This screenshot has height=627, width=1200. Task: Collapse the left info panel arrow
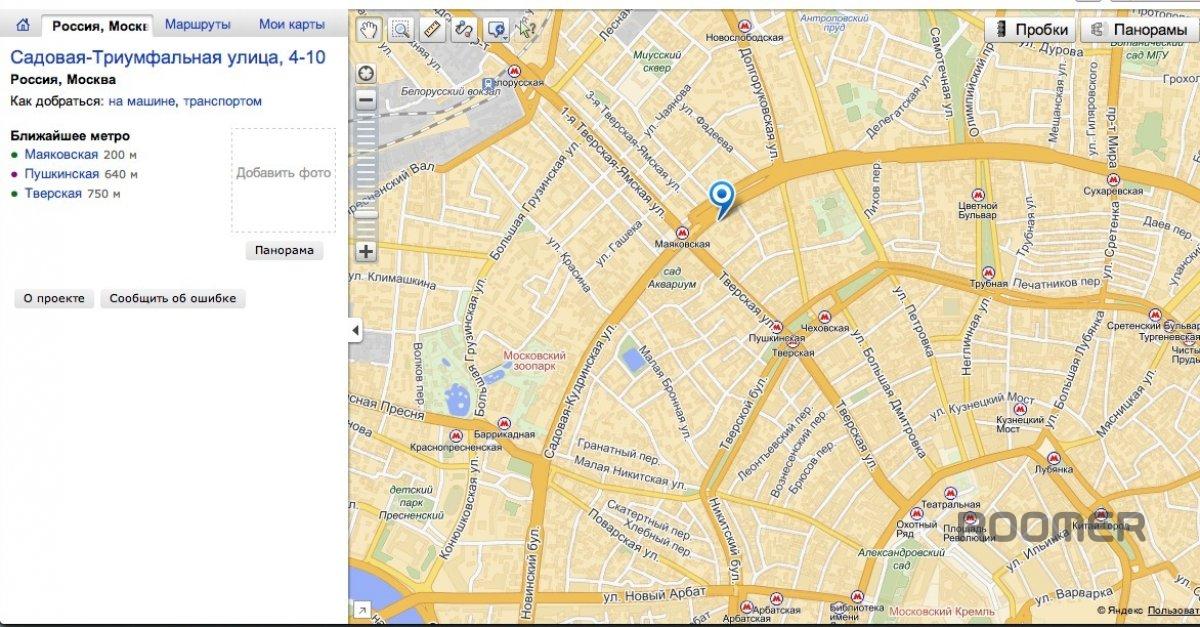(x=355, y=330)
